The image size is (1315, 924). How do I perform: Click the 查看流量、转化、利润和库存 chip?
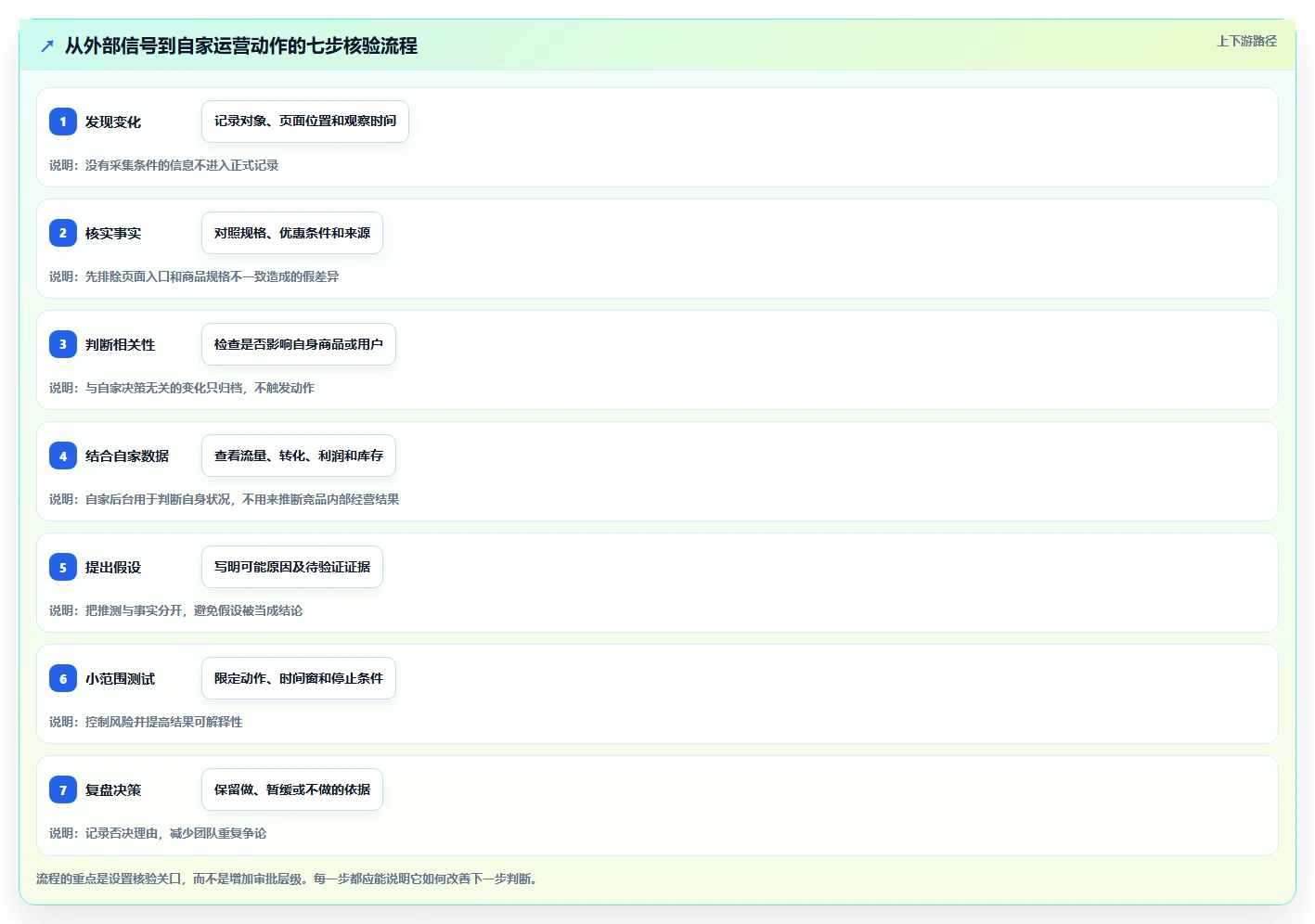pos(299,456)
